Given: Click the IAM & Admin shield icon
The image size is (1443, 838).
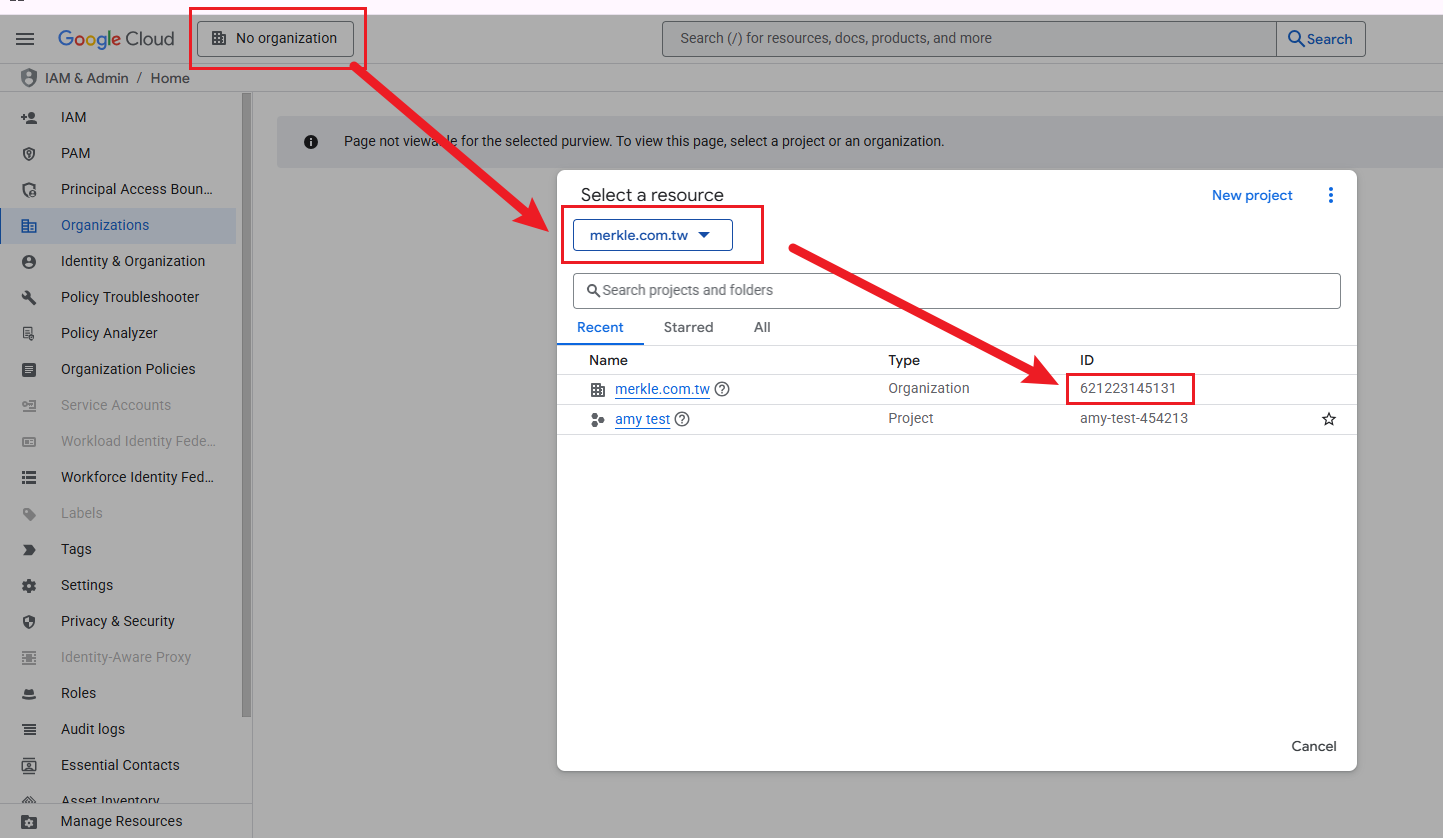Looking at the screenshot, I should point(29,78).
